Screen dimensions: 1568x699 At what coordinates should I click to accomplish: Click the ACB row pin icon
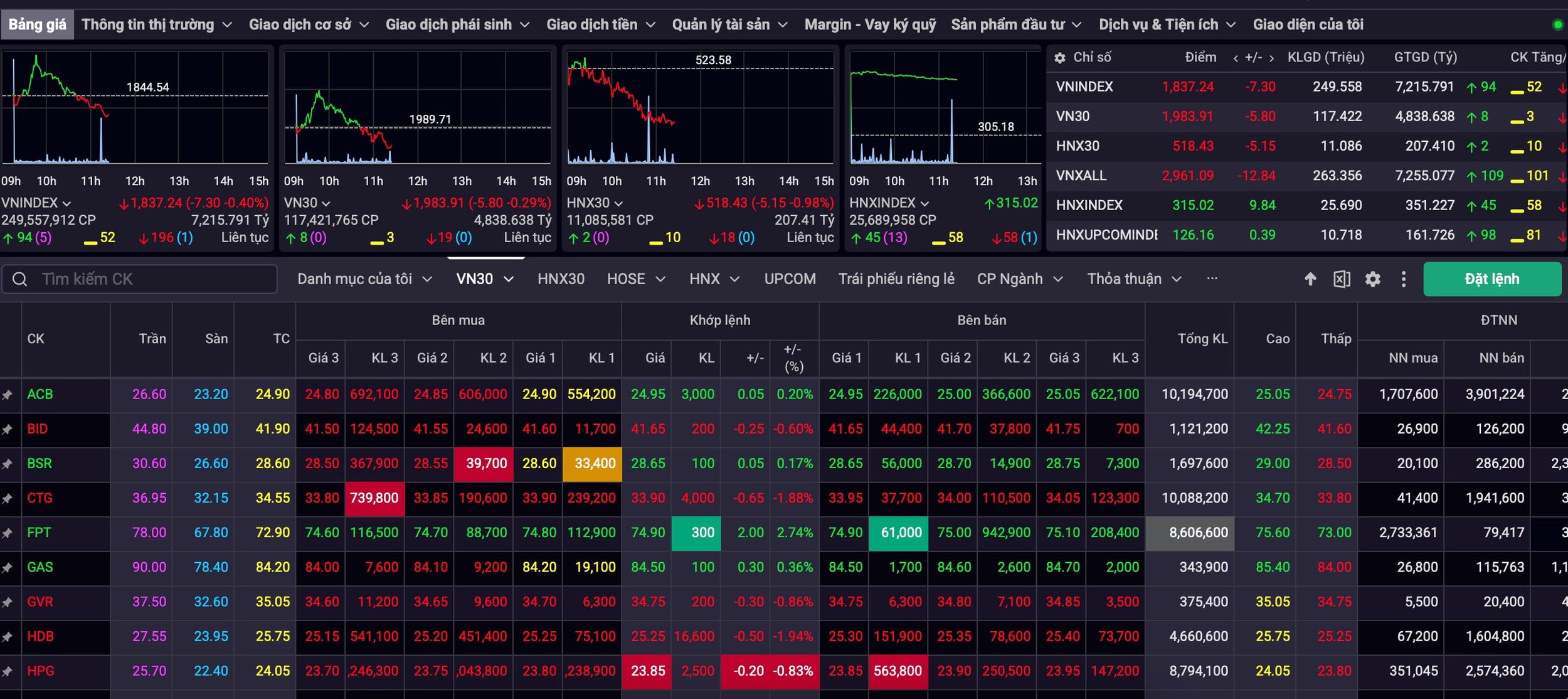coord(7,395)
